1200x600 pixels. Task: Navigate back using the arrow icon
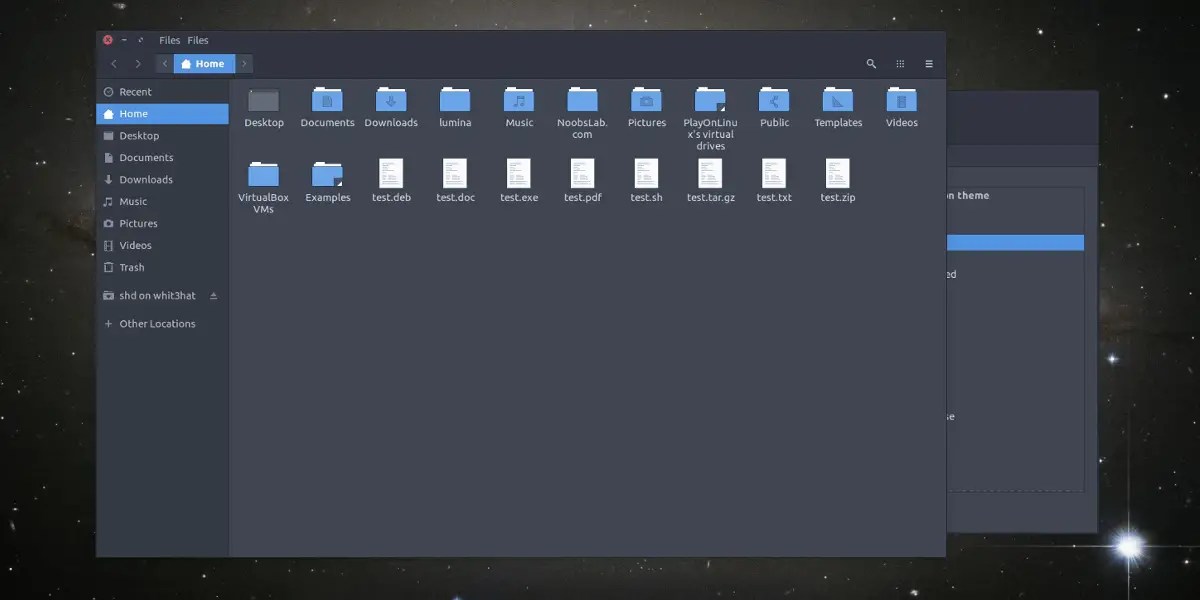[114, 63]
